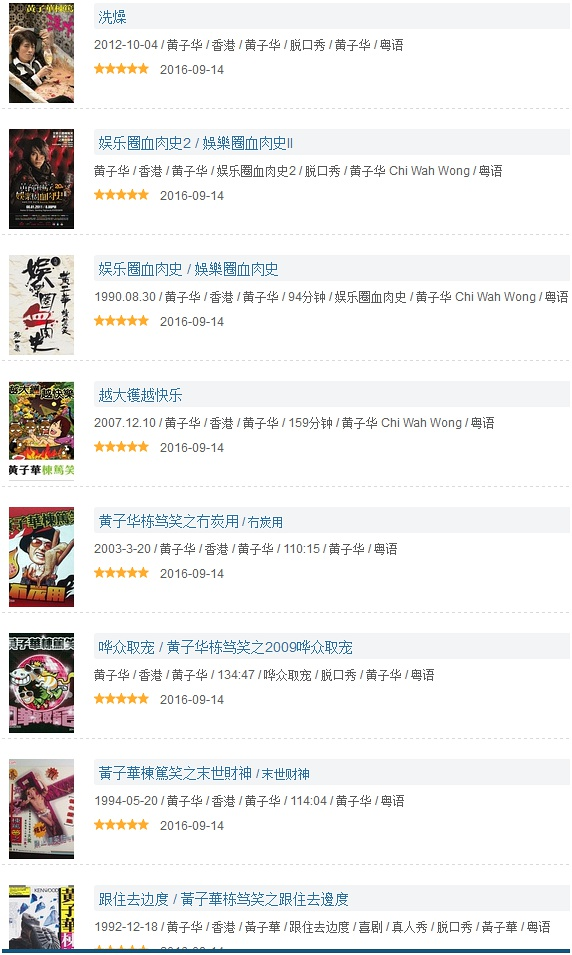572x955 pixels.
Task: Click the 娱乐圈血肉史2 red poster thumbnail
Action: (41, 179)
